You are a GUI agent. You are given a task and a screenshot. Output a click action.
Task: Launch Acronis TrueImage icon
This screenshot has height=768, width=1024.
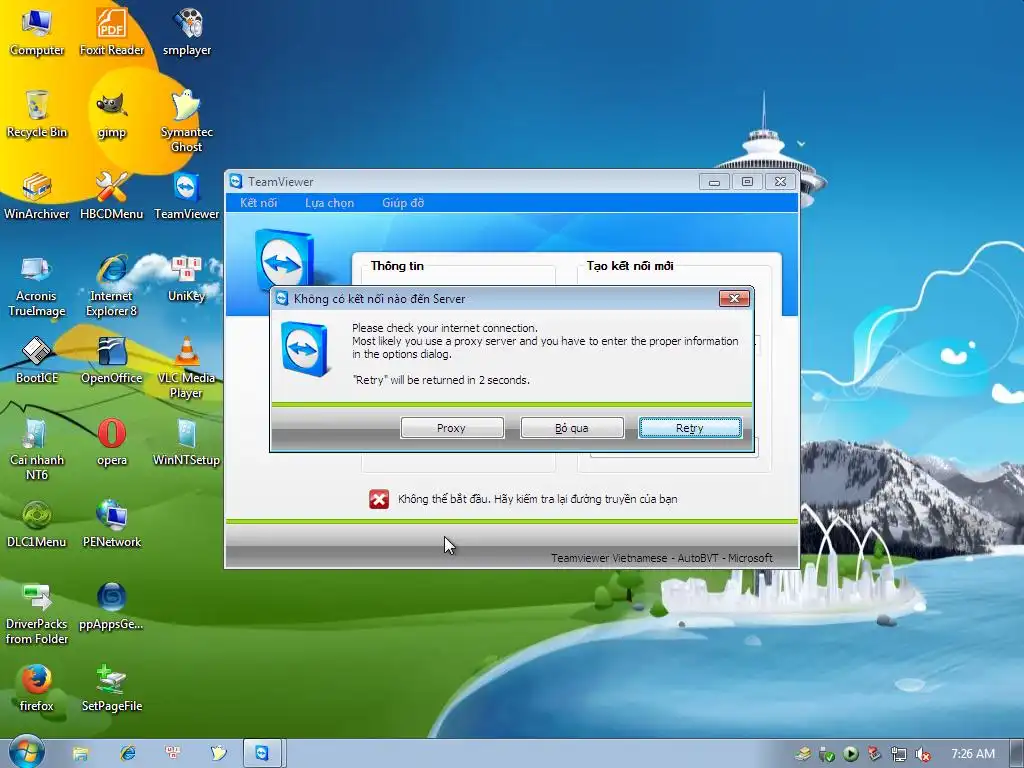[37, 286]
